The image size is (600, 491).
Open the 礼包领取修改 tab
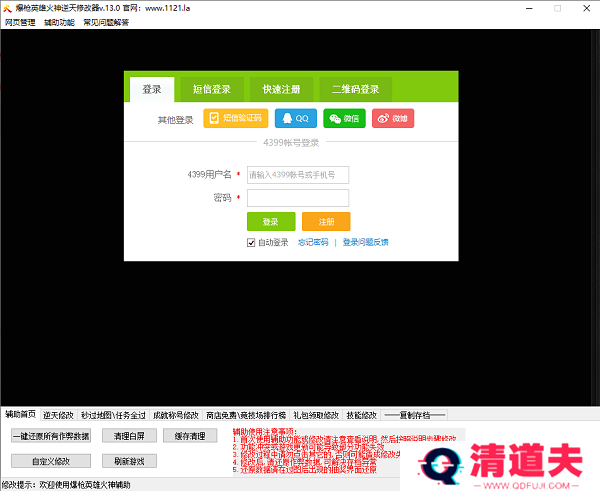click(x=316, y=414)
